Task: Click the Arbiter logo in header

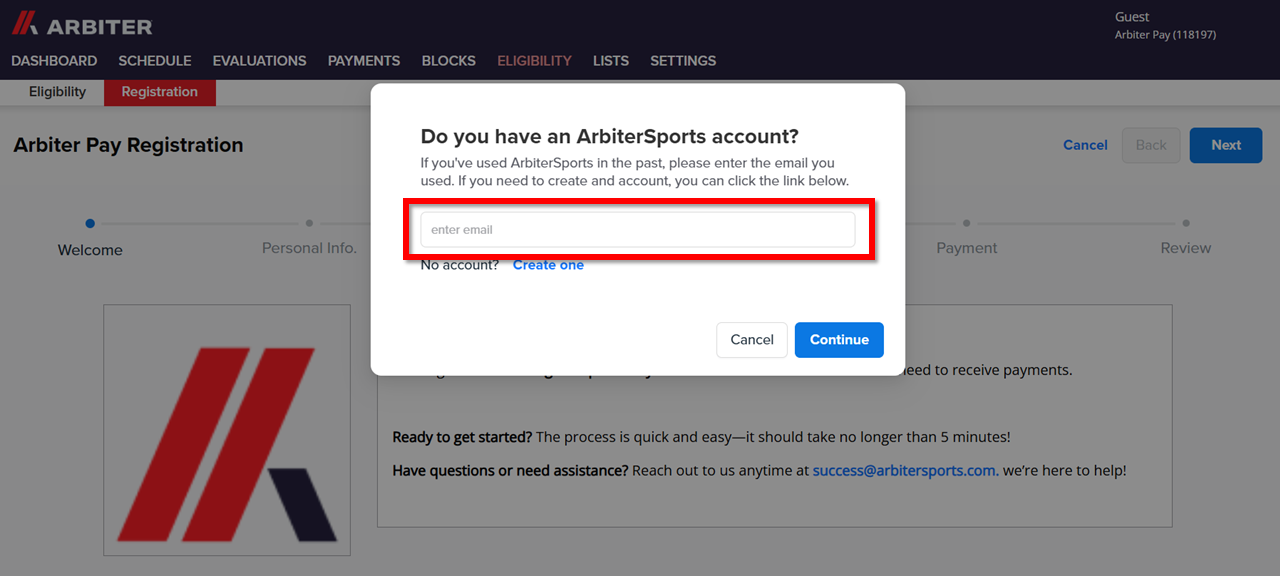Action: tap(82, 25)
